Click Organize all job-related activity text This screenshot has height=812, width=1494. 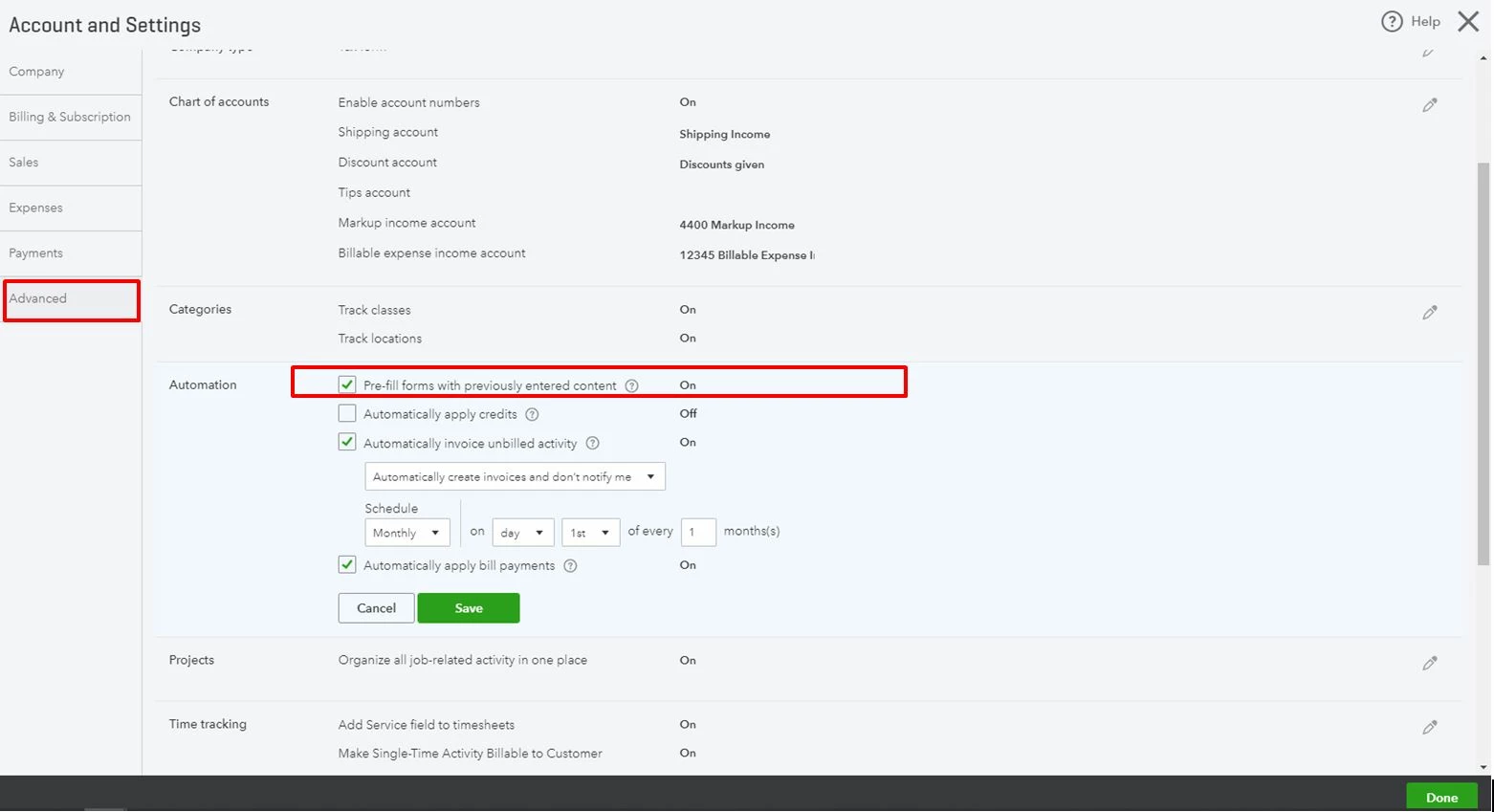[462, 661]
